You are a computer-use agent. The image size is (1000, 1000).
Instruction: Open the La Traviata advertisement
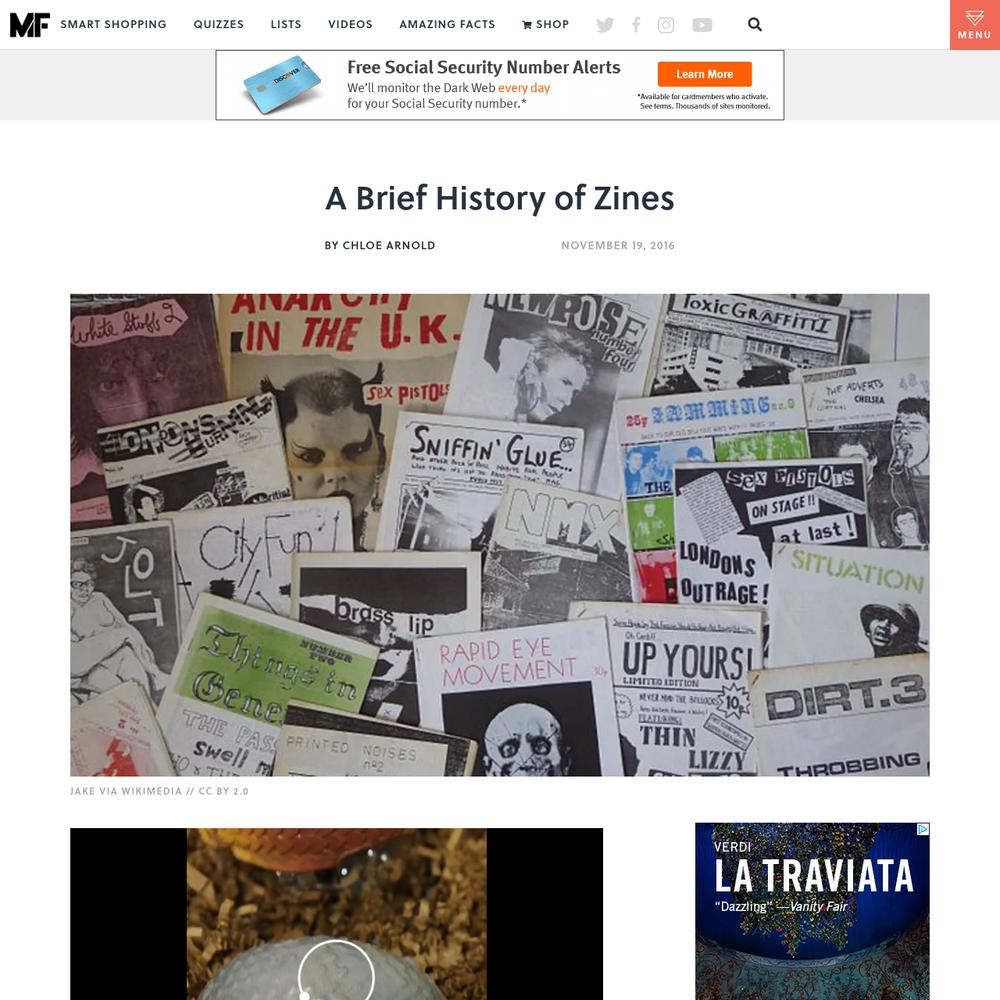coord(812,911)
